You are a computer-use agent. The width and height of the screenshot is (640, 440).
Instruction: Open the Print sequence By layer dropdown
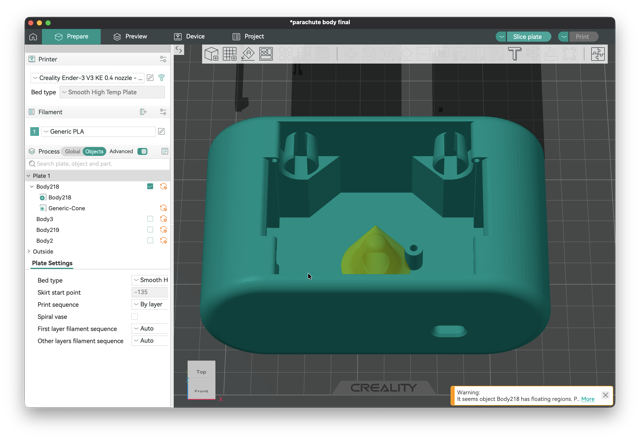pos(150,304)
